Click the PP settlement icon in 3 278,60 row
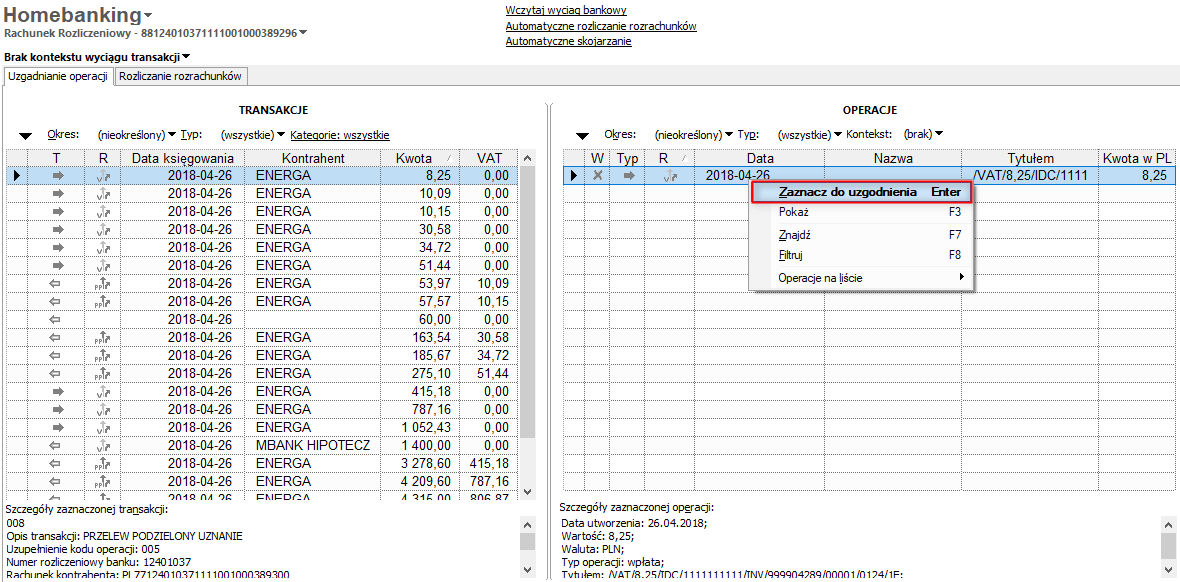This screenshot has height=582, width=1180. pos(103,465)
